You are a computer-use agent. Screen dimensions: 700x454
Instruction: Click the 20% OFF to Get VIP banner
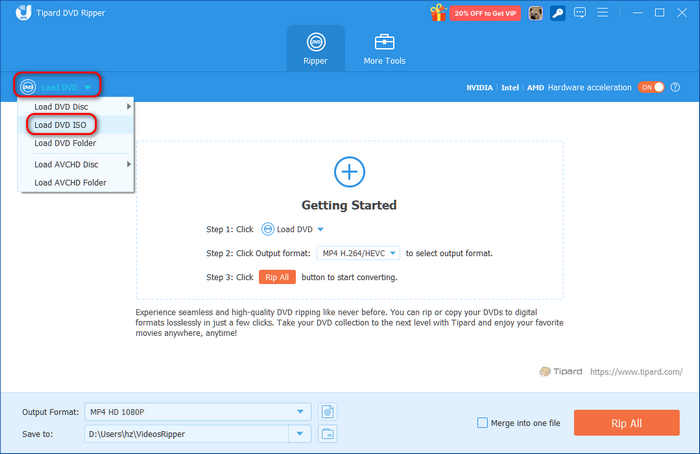point(485,13)
